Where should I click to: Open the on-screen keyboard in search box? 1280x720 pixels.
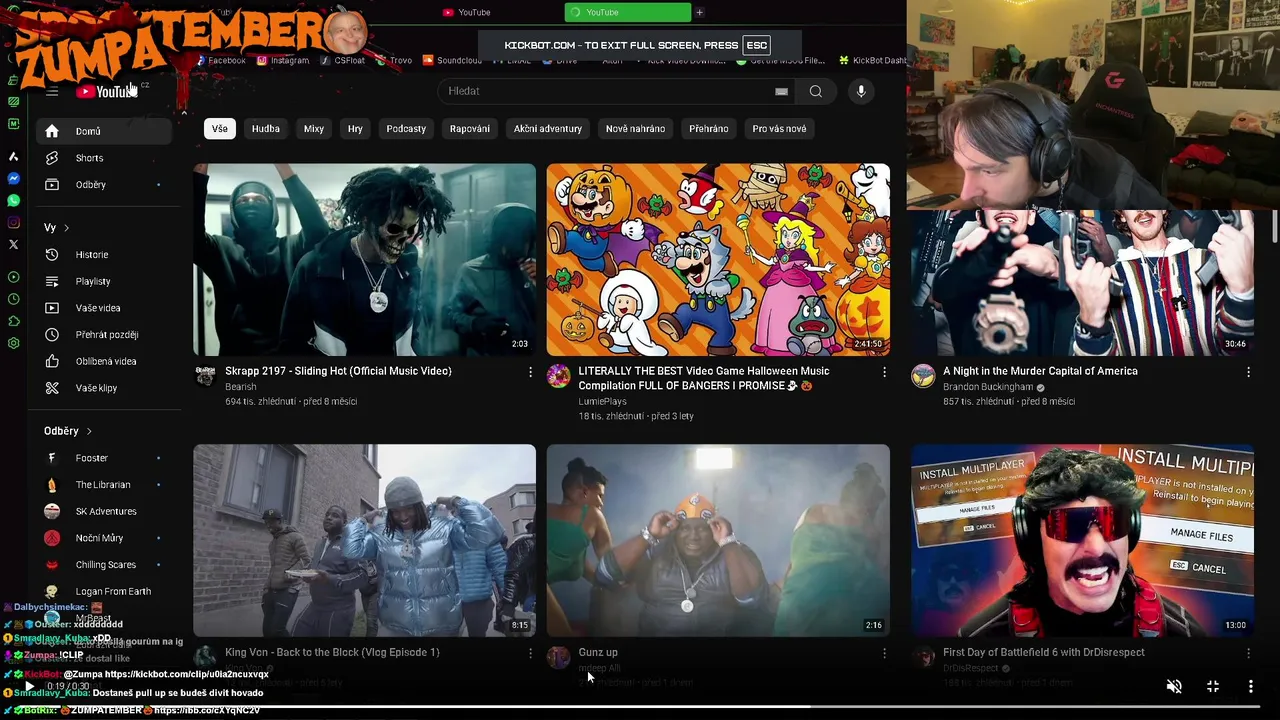[x=781, y=91]
